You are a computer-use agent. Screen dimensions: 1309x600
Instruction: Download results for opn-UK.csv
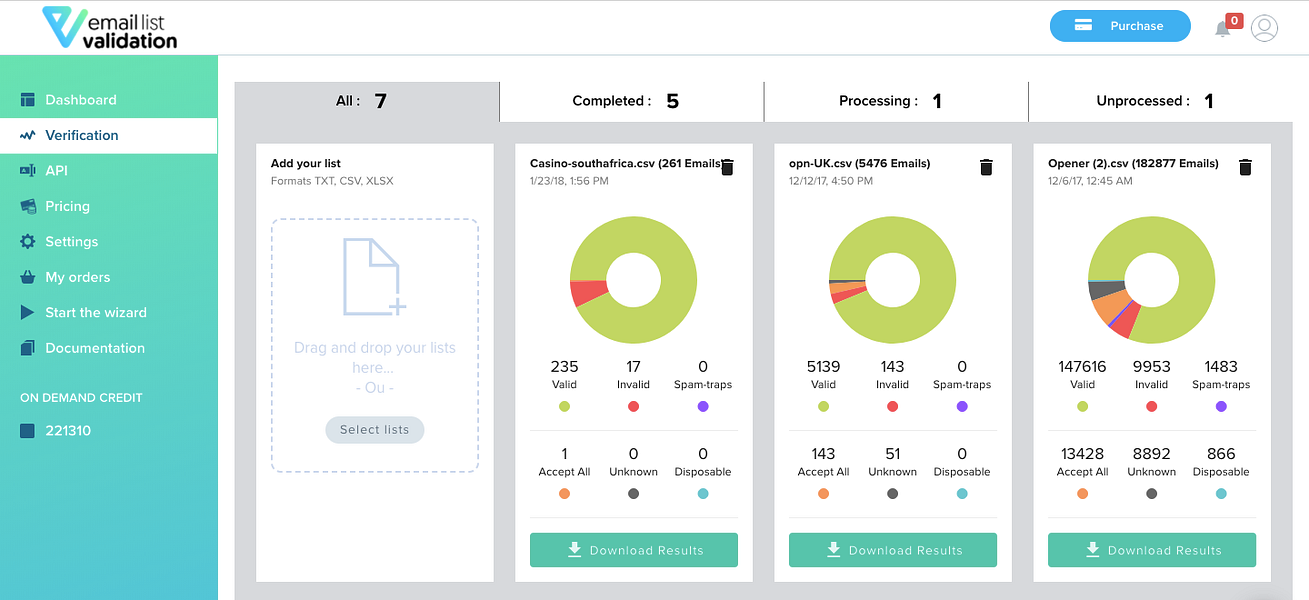[893, 550]
